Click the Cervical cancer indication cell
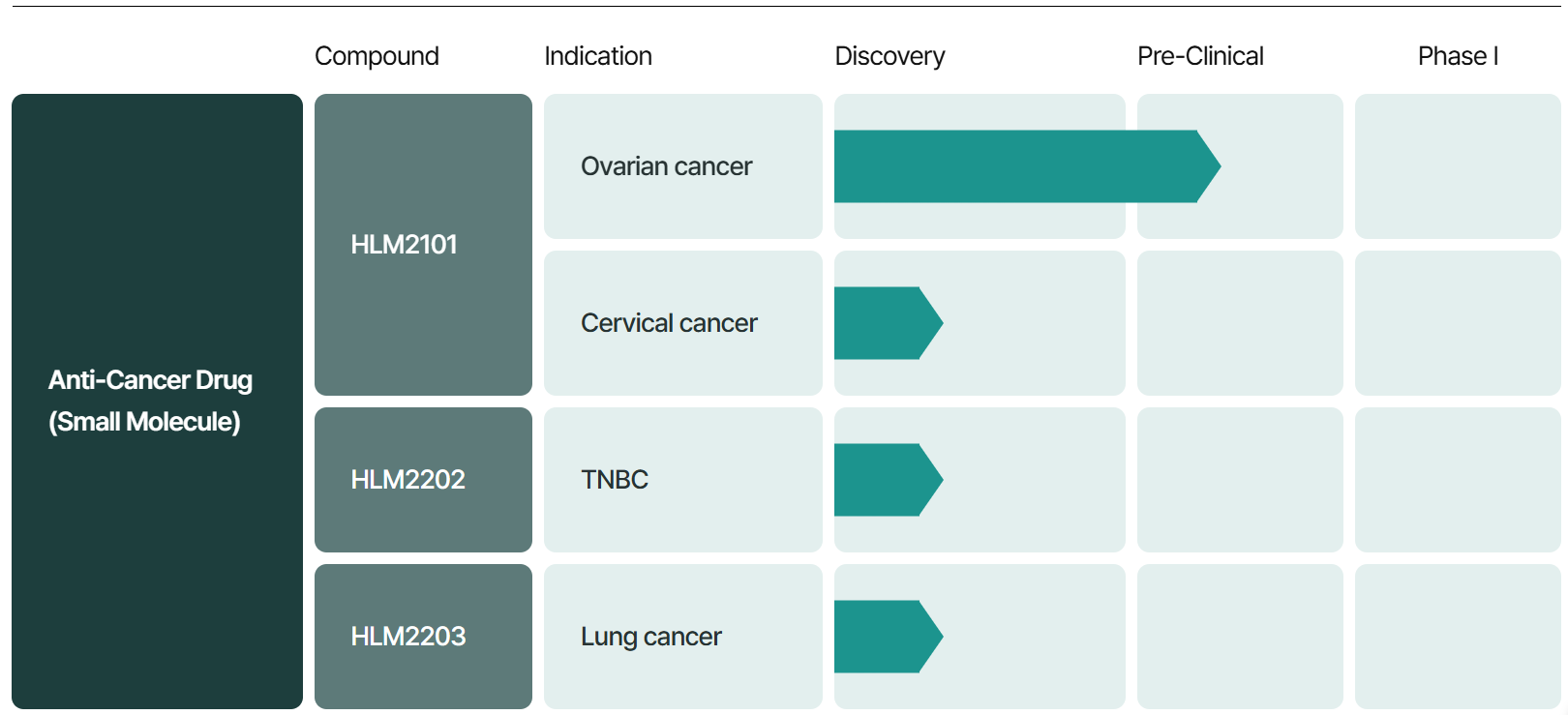 point(683,323)
